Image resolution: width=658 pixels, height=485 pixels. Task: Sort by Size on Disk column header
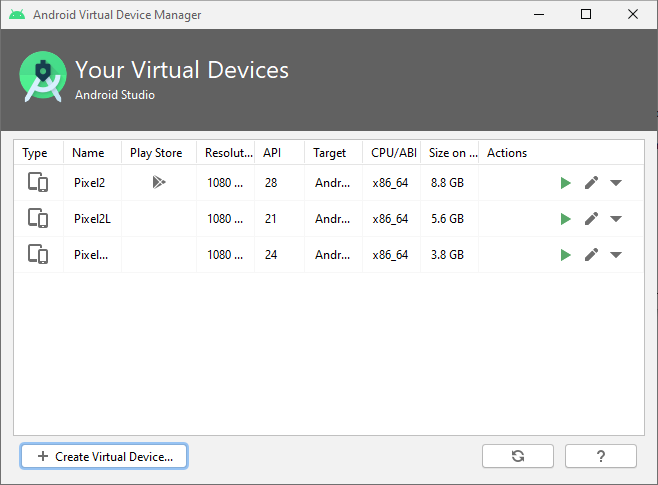pos(449,153)
